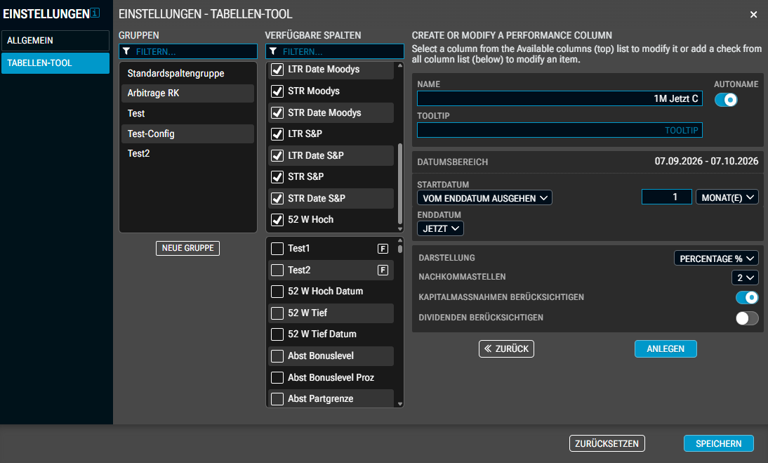Click the scrollbar thumb of selected columns list
This screenshot has width=768, height=463.
click(400, 183)
